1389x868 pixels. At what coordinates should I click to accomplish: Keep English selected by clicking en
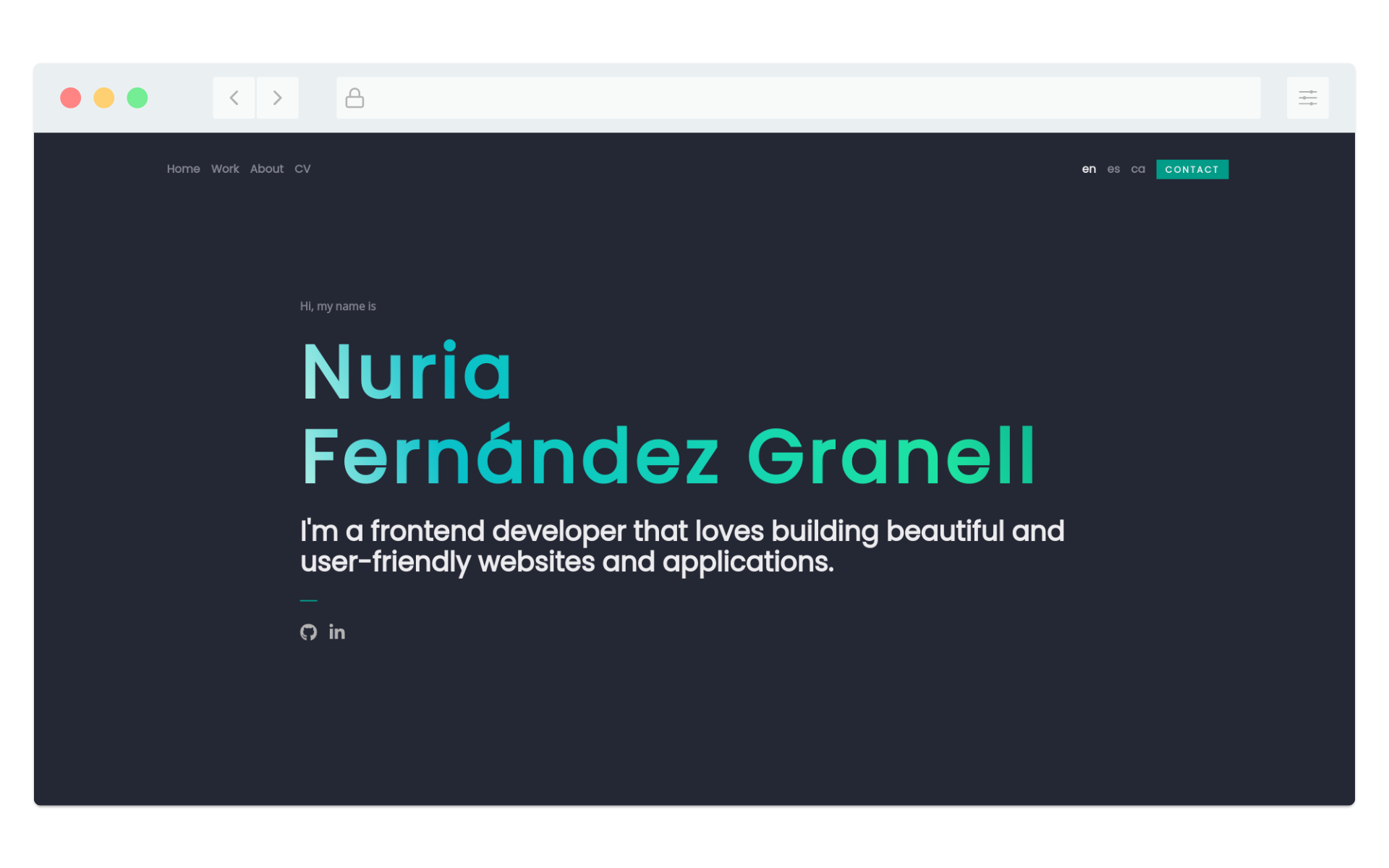1089,169
